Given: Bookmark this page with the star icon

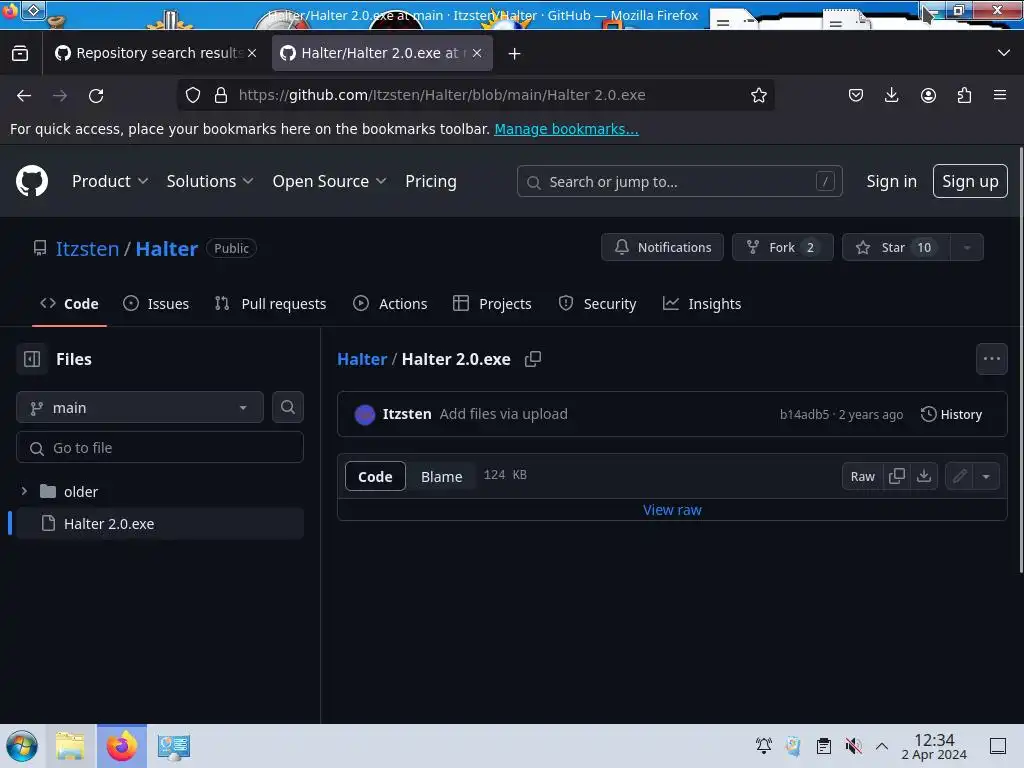Looking at the screenshot, I should click(758, 95).
